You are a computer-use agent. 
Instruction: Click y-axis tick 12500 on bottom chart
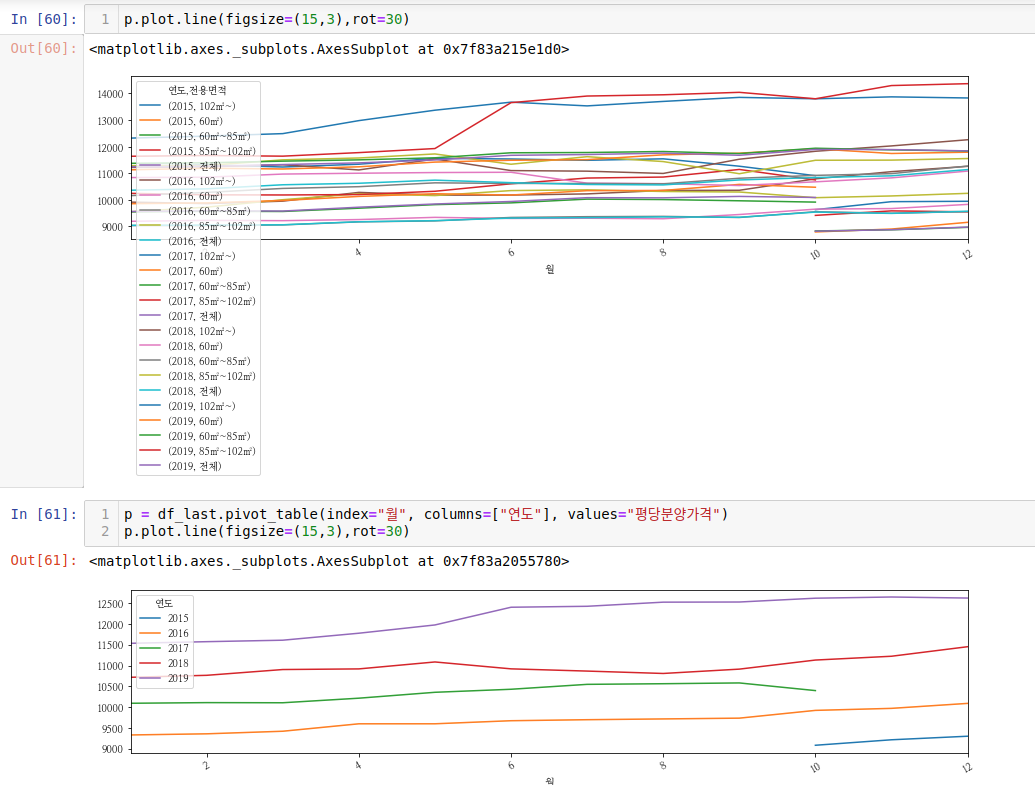pos(110,604)
